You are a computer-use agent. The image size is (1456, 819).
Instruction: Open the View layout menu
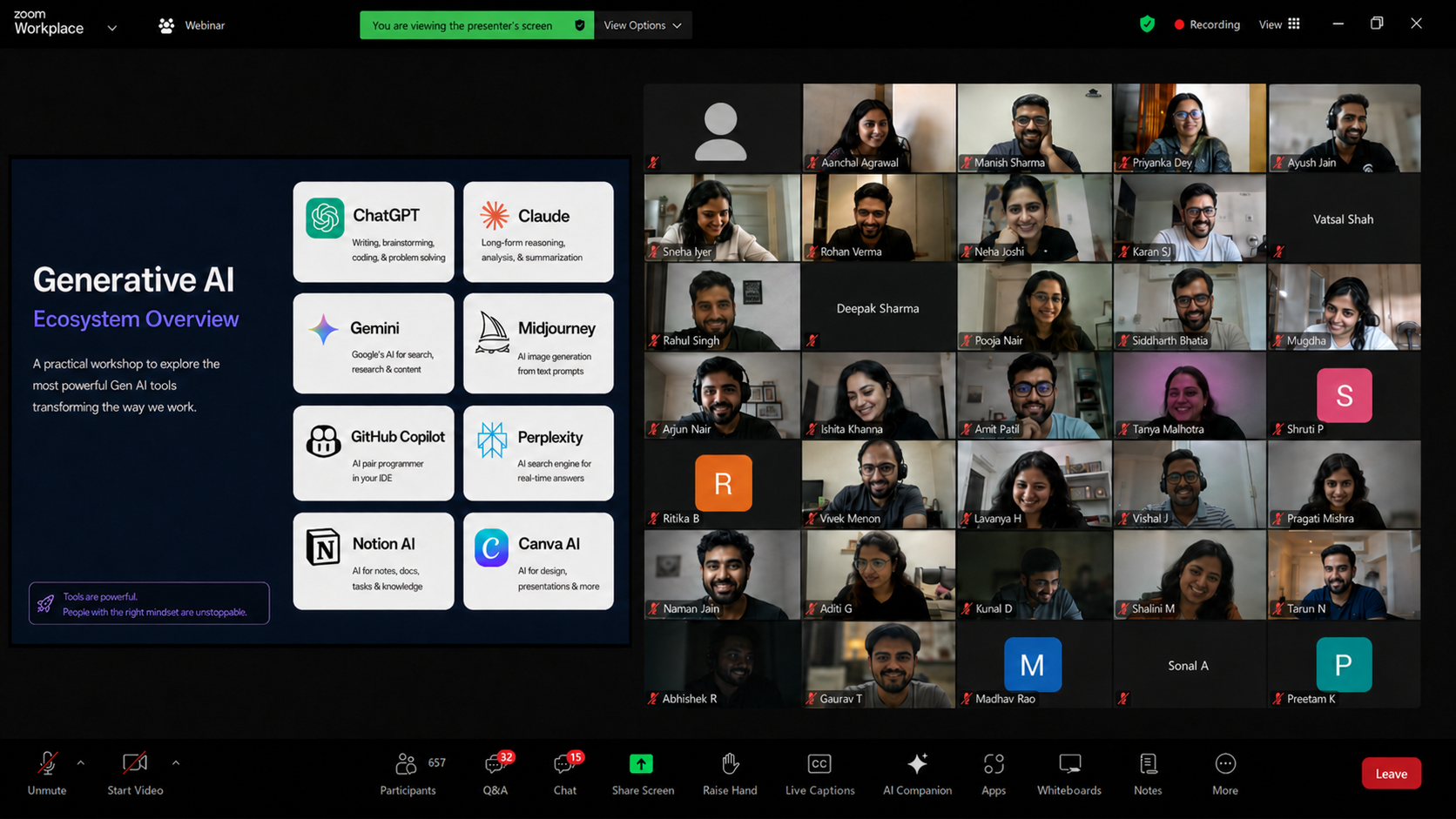coord(1279,24)
